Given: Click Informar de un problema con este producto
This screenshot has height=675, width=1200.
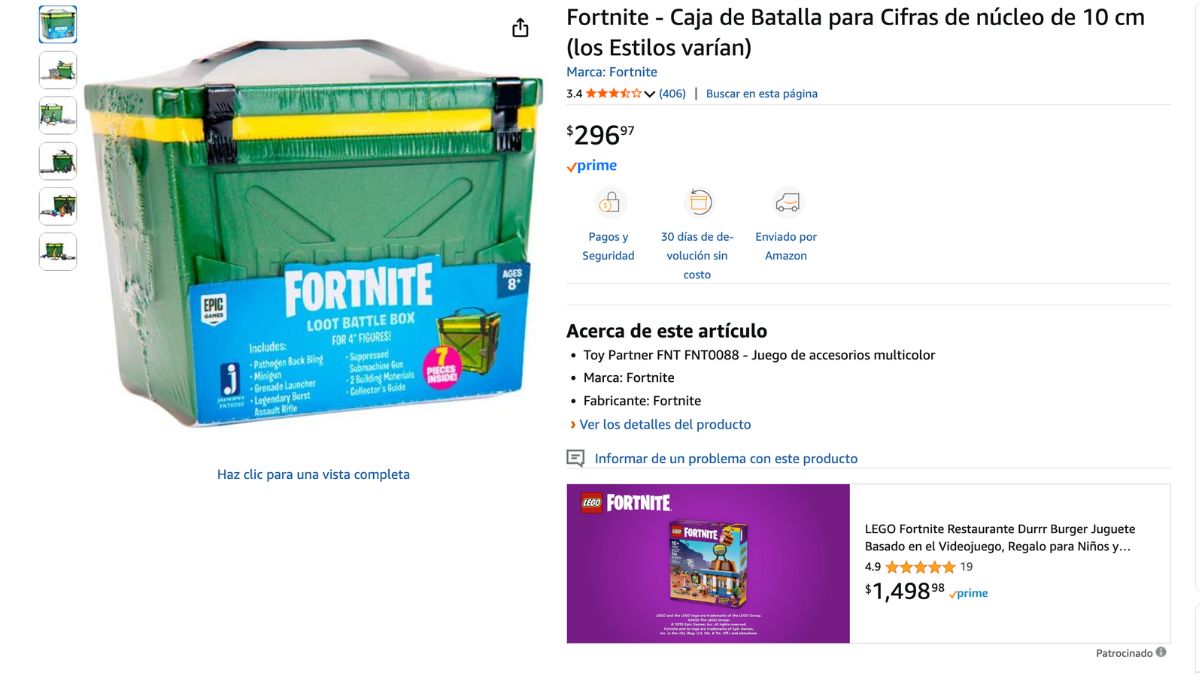Looking at the screenshot, I should [x=726, y=458].
